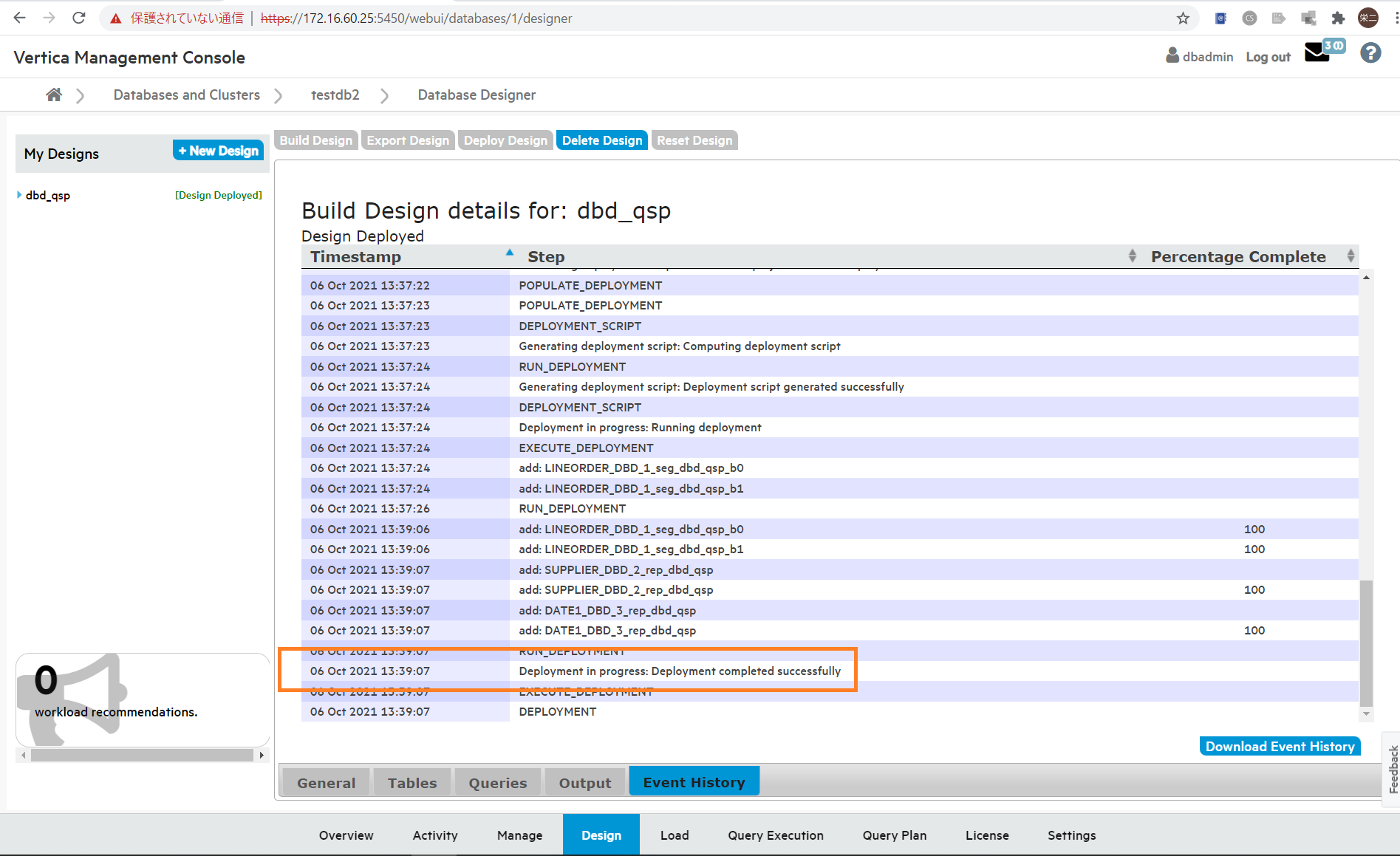Select row 'Deployment in progress: Running deployment'

pos(830,427)
